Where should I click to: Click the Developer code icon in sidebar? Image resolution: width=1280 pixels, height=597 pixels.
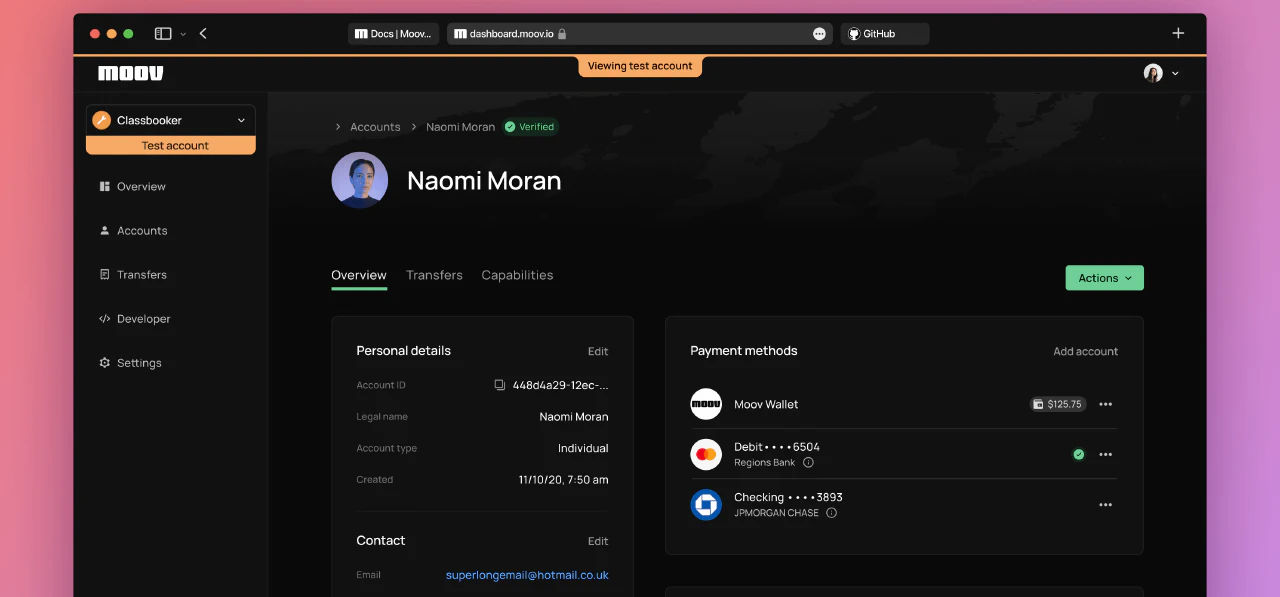(104, 319)
